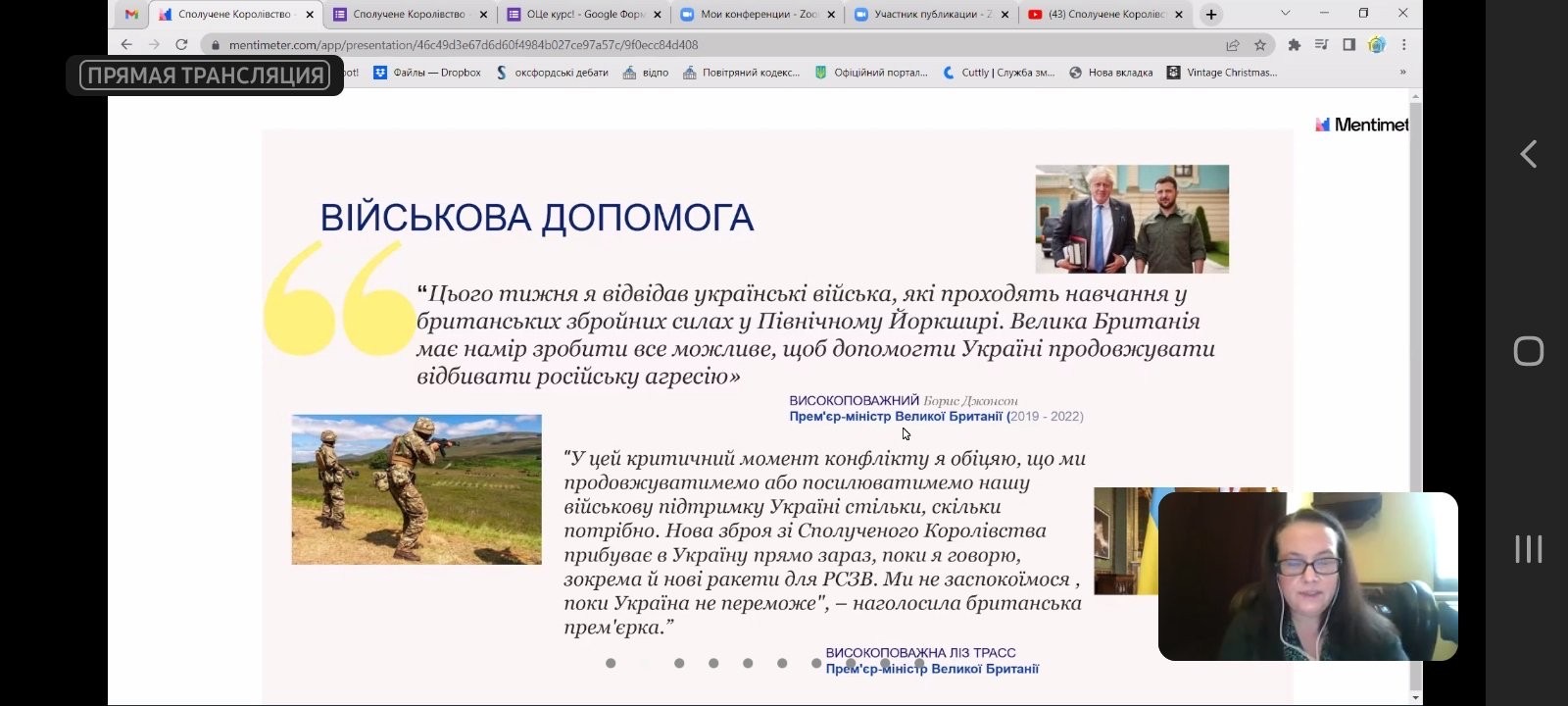Switch to the YouTube '(43) Сполучене Королівство' tab

pos(1106,15)
